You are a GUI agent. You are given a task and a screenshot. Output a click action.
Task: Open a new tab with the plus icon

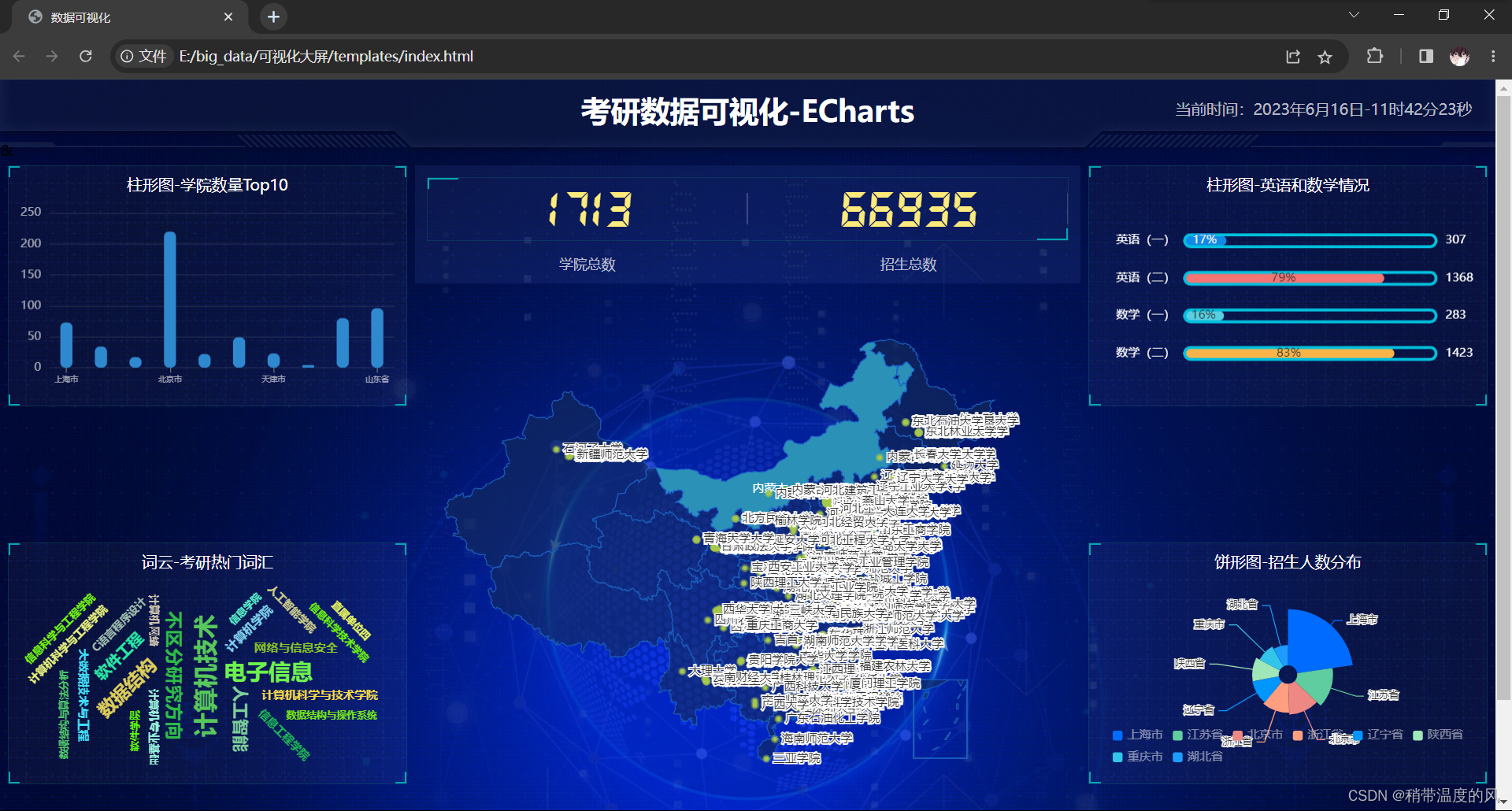pyautogui.click(x=272, y=17)
